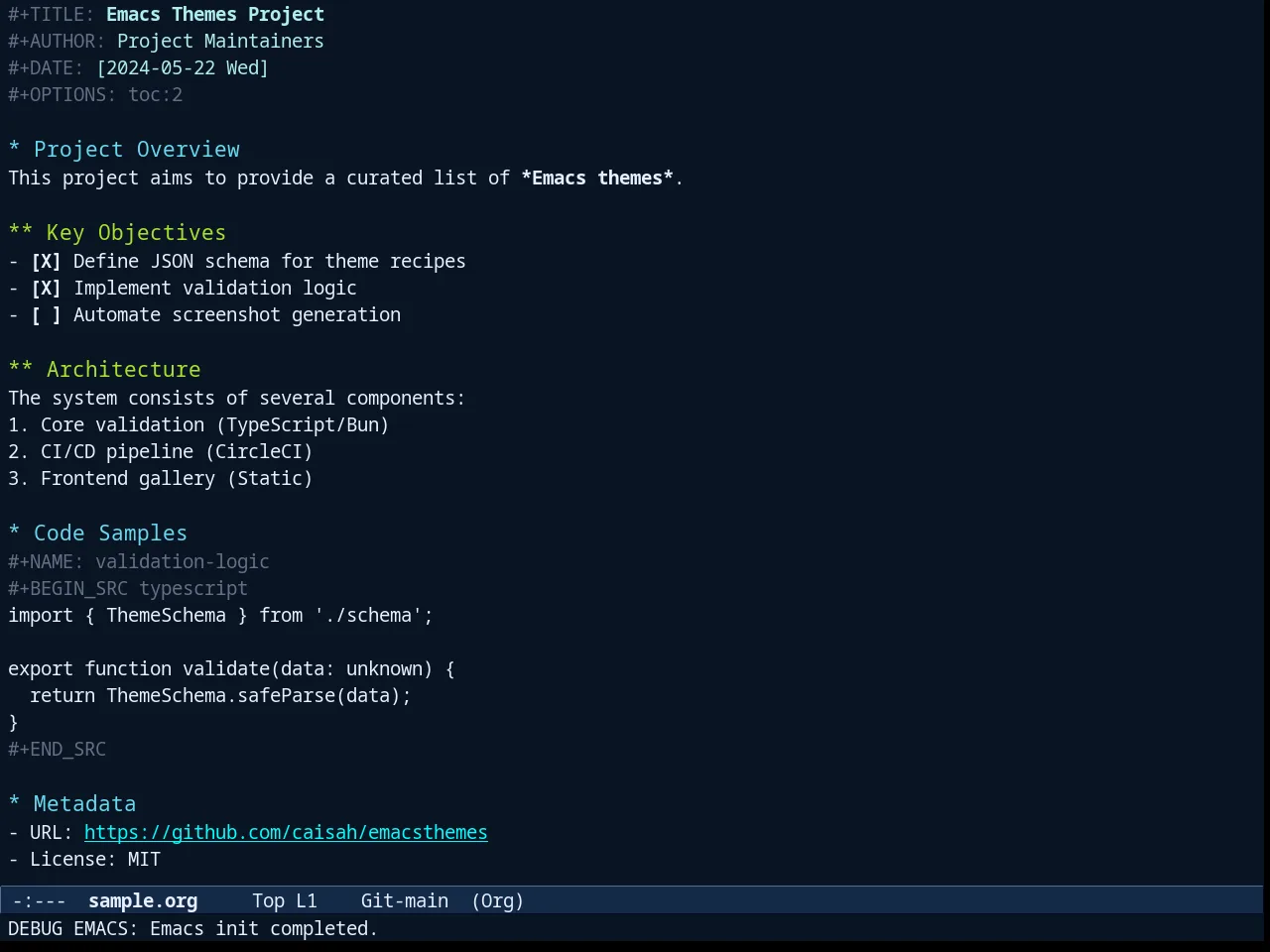Collapse the 'Metadata' heading star
The image size is (1270, 952).
[x=14, y=803]
